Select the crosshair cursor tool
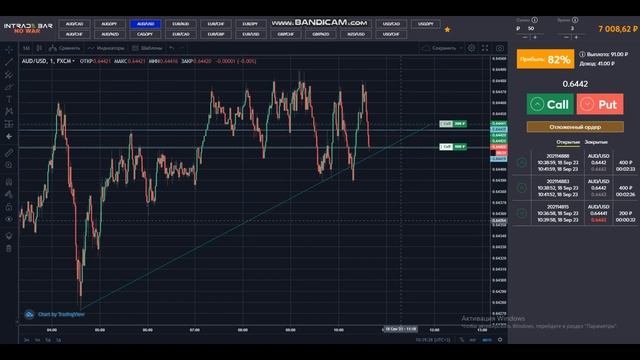The height and width of the screenshot is (360, 640). point(9,50)
